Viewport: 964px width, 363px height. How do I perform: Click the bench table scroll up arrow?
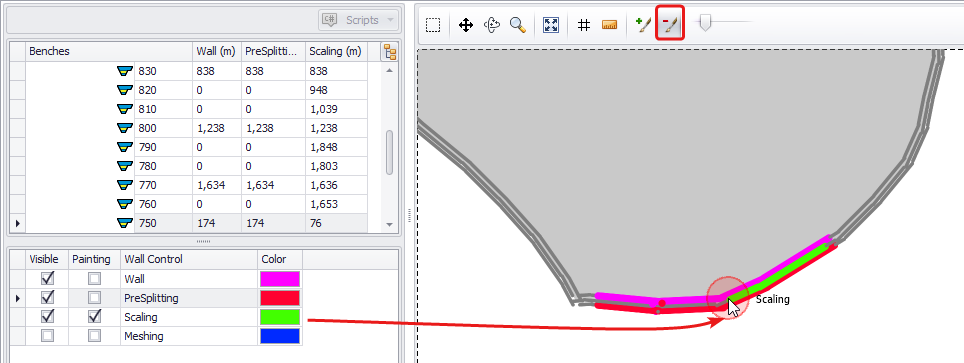(x=389, y=71)
